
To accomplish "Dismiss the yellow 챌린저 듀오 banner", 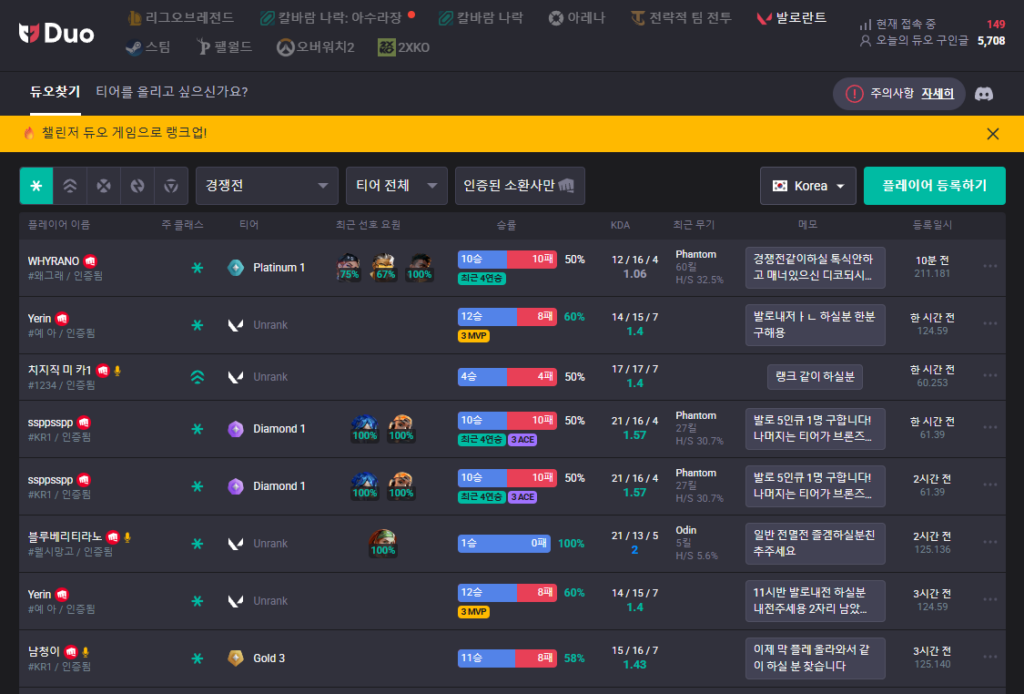I will (x=992, y=133).
